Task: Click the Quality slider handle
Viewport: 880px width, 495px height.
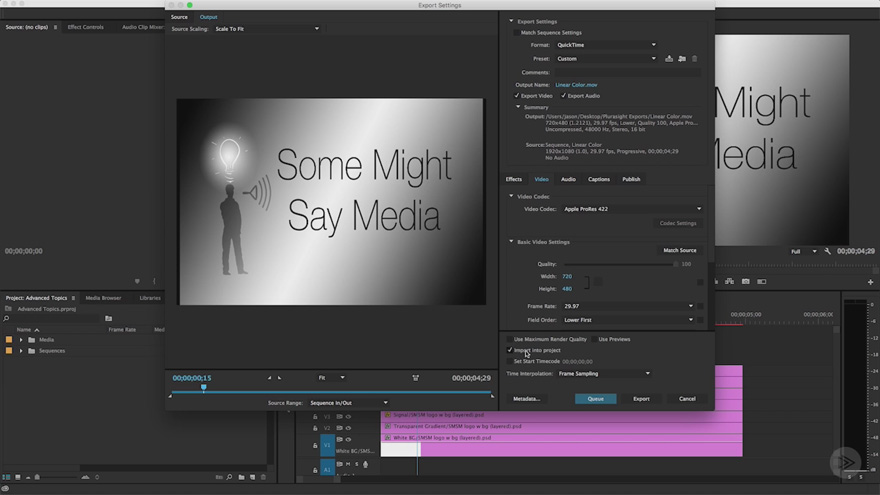Action: coord(675,264)
